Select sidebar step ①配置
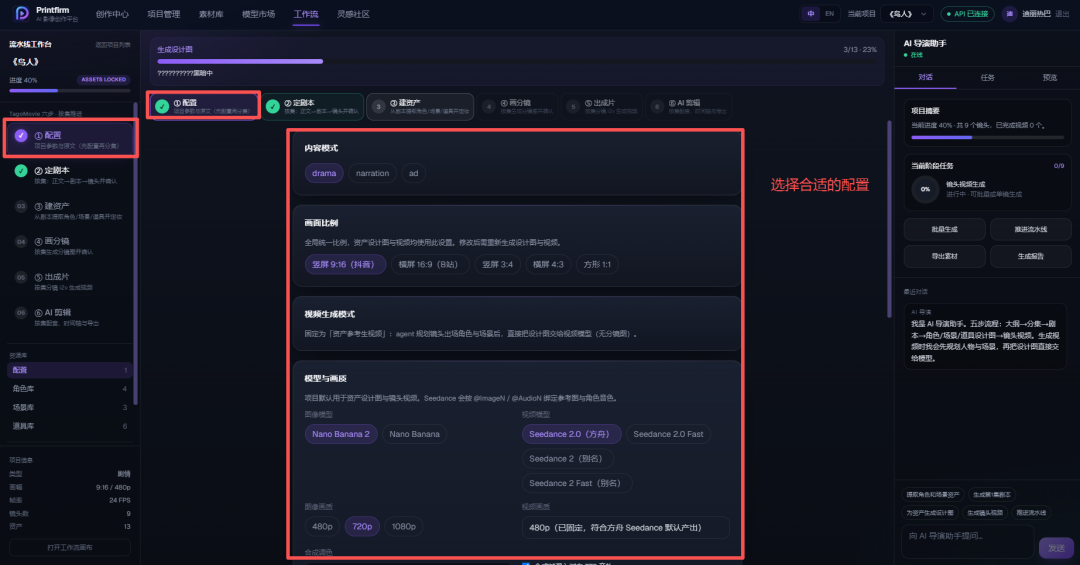Viewport: 1080px width, 565px height. [71, 139]
